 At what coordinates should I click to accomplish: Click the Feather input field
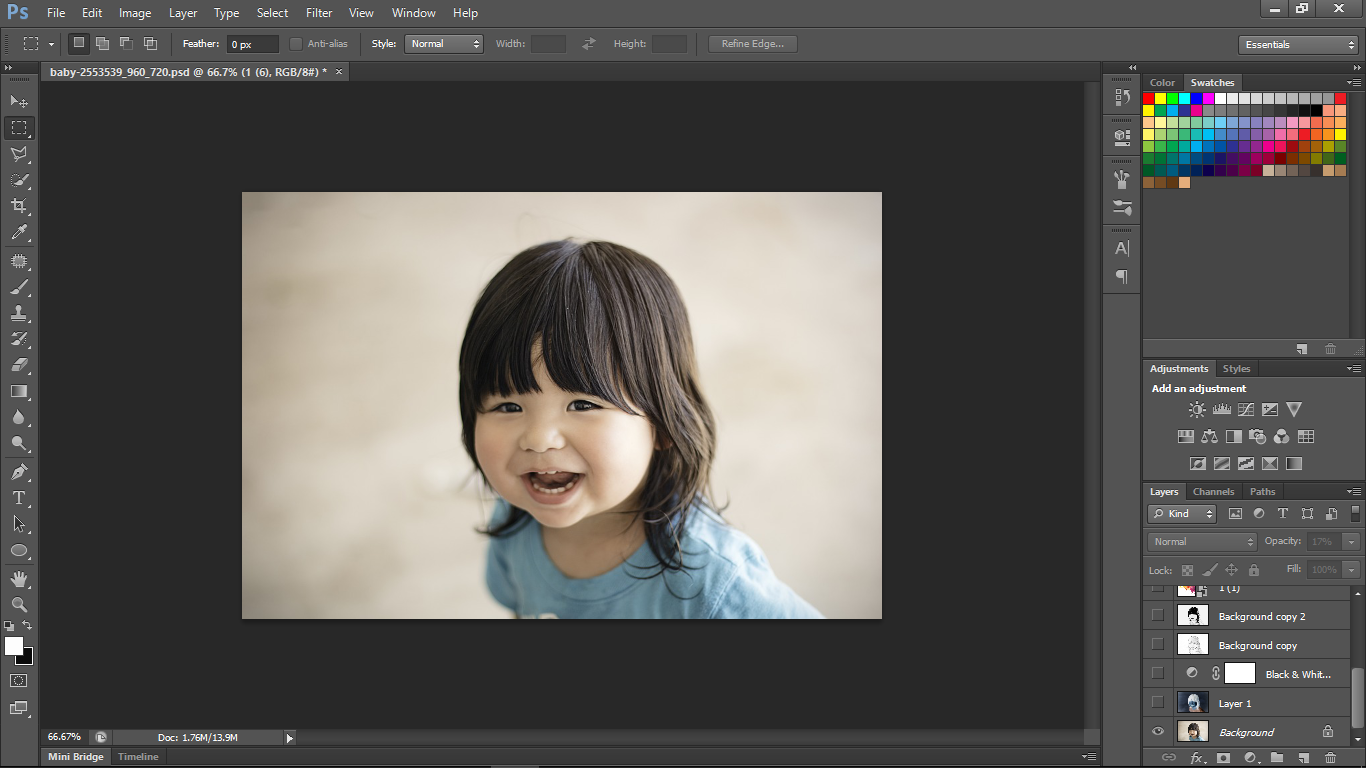(253, 44)
